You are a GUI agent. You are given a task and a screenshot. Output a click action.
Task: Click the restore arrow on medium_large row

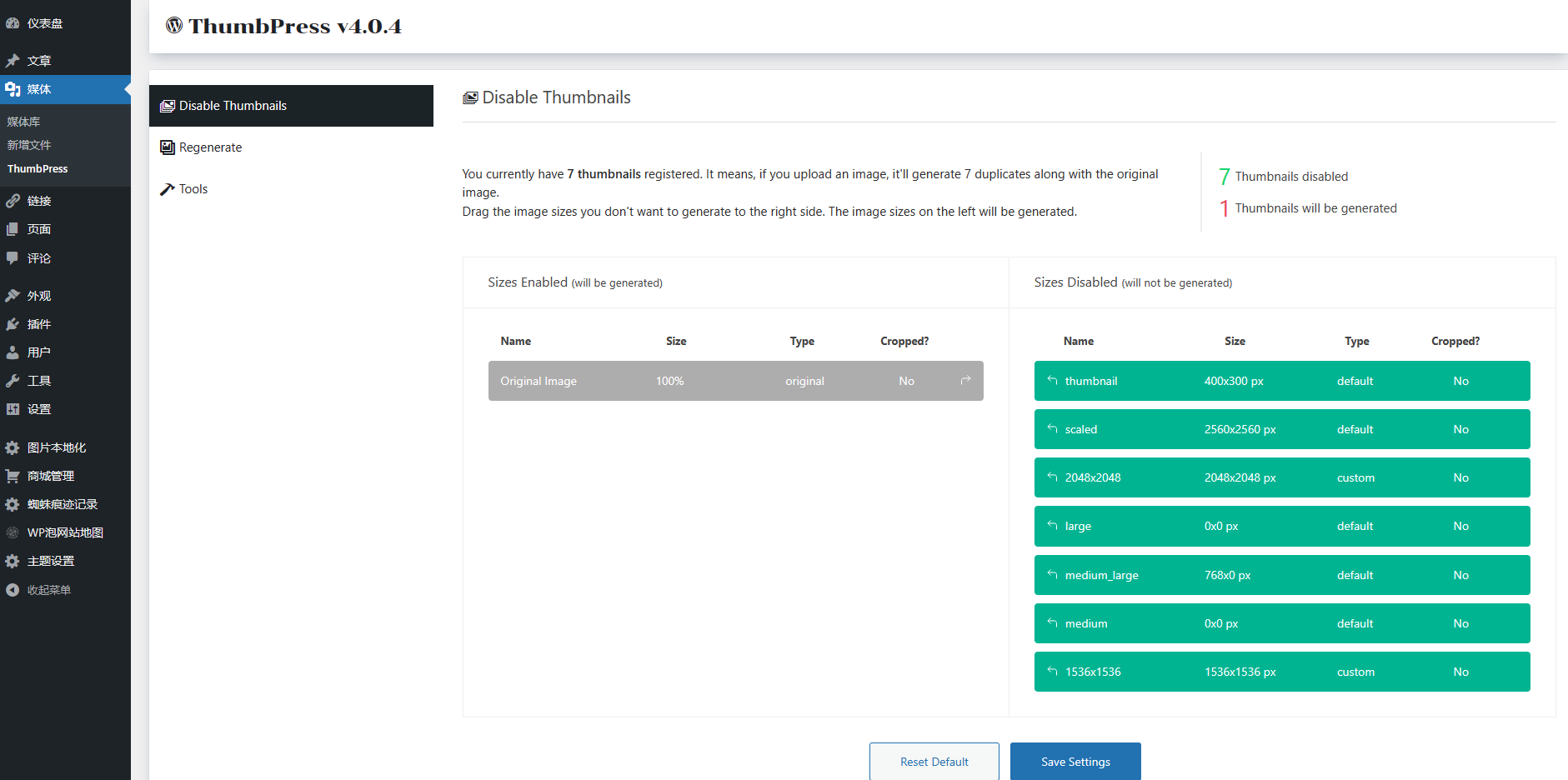pyautogui.click(x=1052, y=575)
